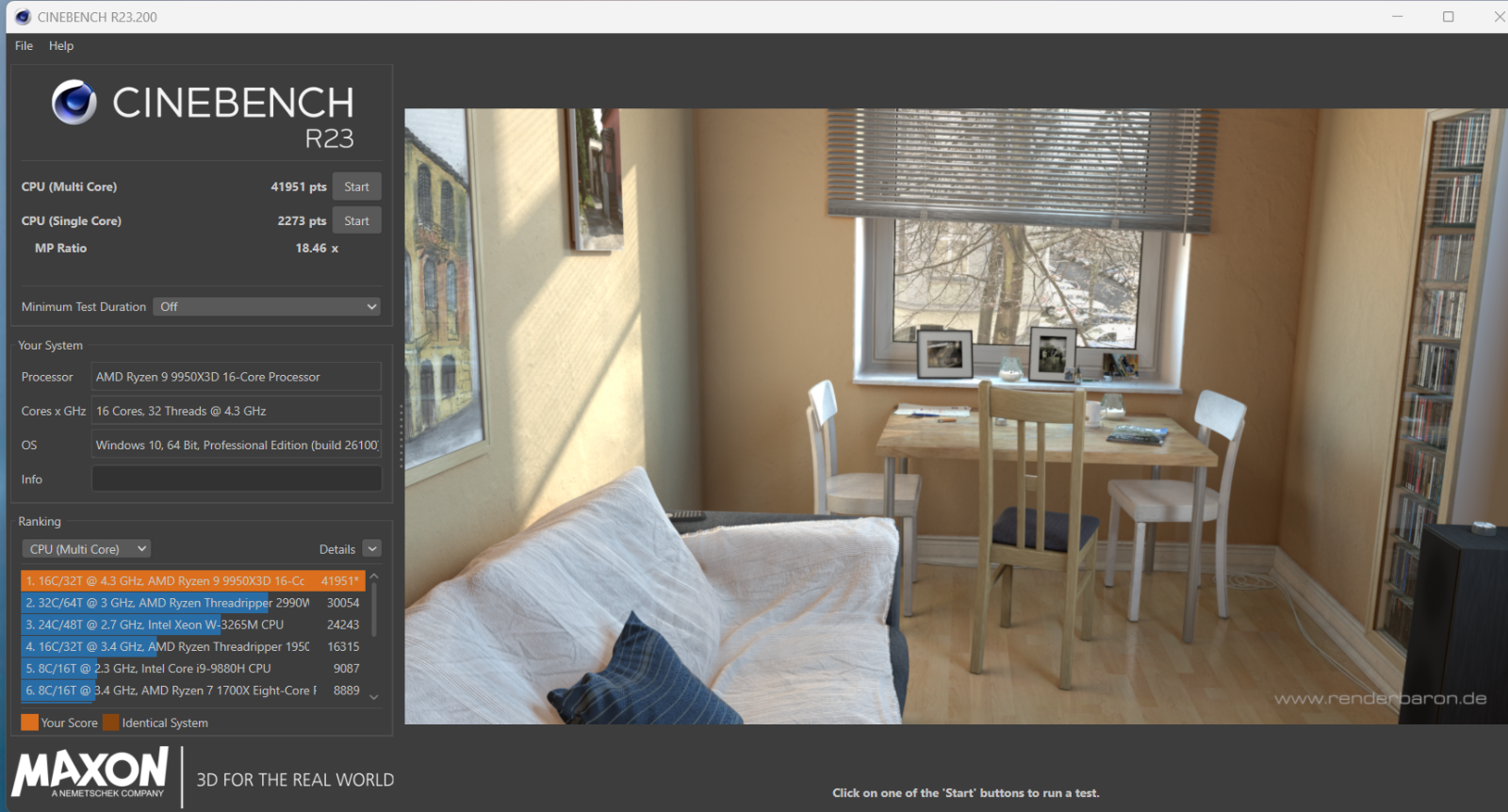Select ranking row 2, Ryzen Threadripper 2990W

click(193, 603)
